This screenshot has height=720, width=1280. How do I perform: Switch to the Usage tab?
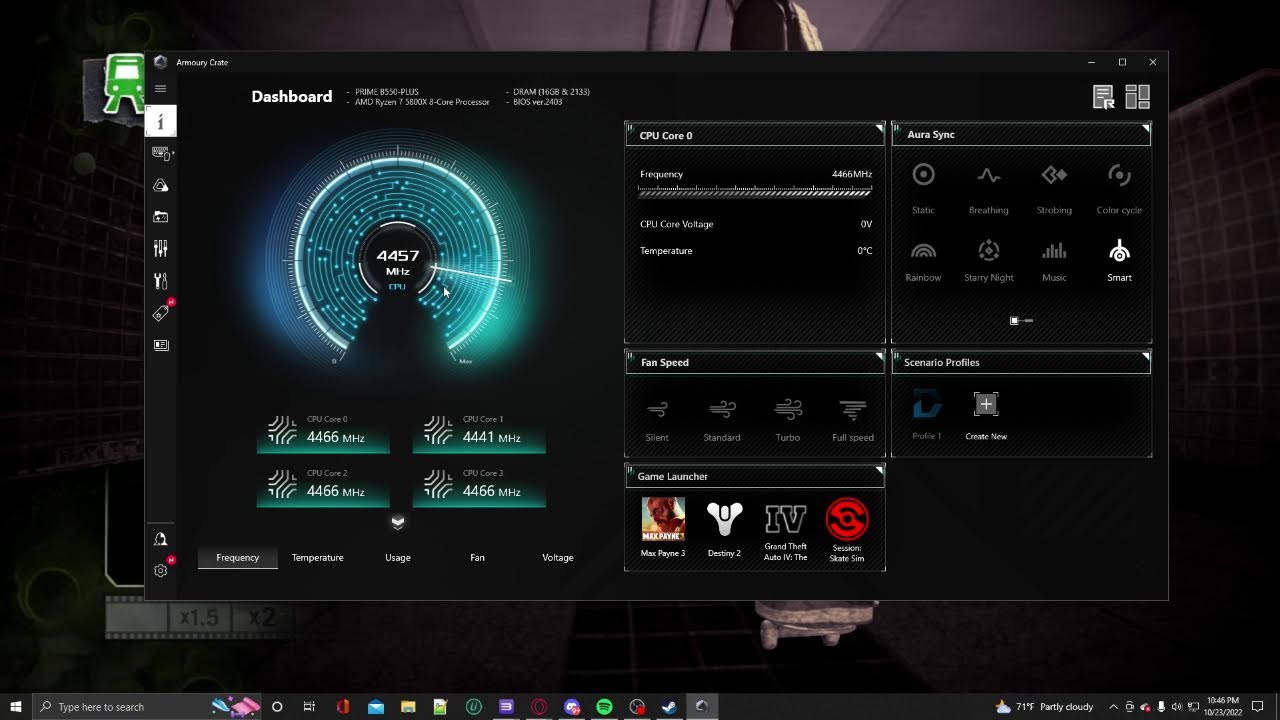click(398, 558)
